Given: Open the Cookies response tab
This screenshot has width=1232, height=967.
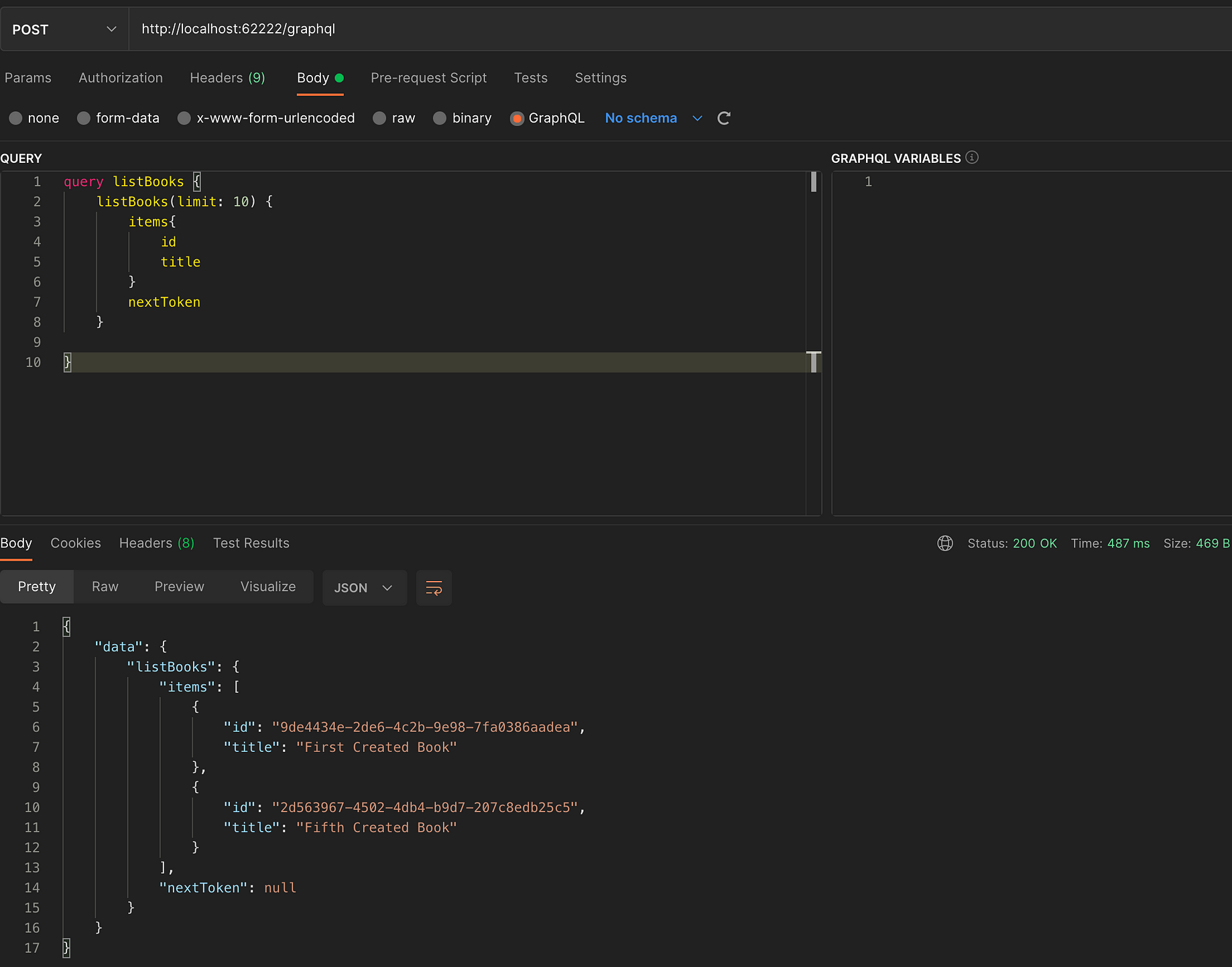Looking at the screenshot, I should coord(76,543).
